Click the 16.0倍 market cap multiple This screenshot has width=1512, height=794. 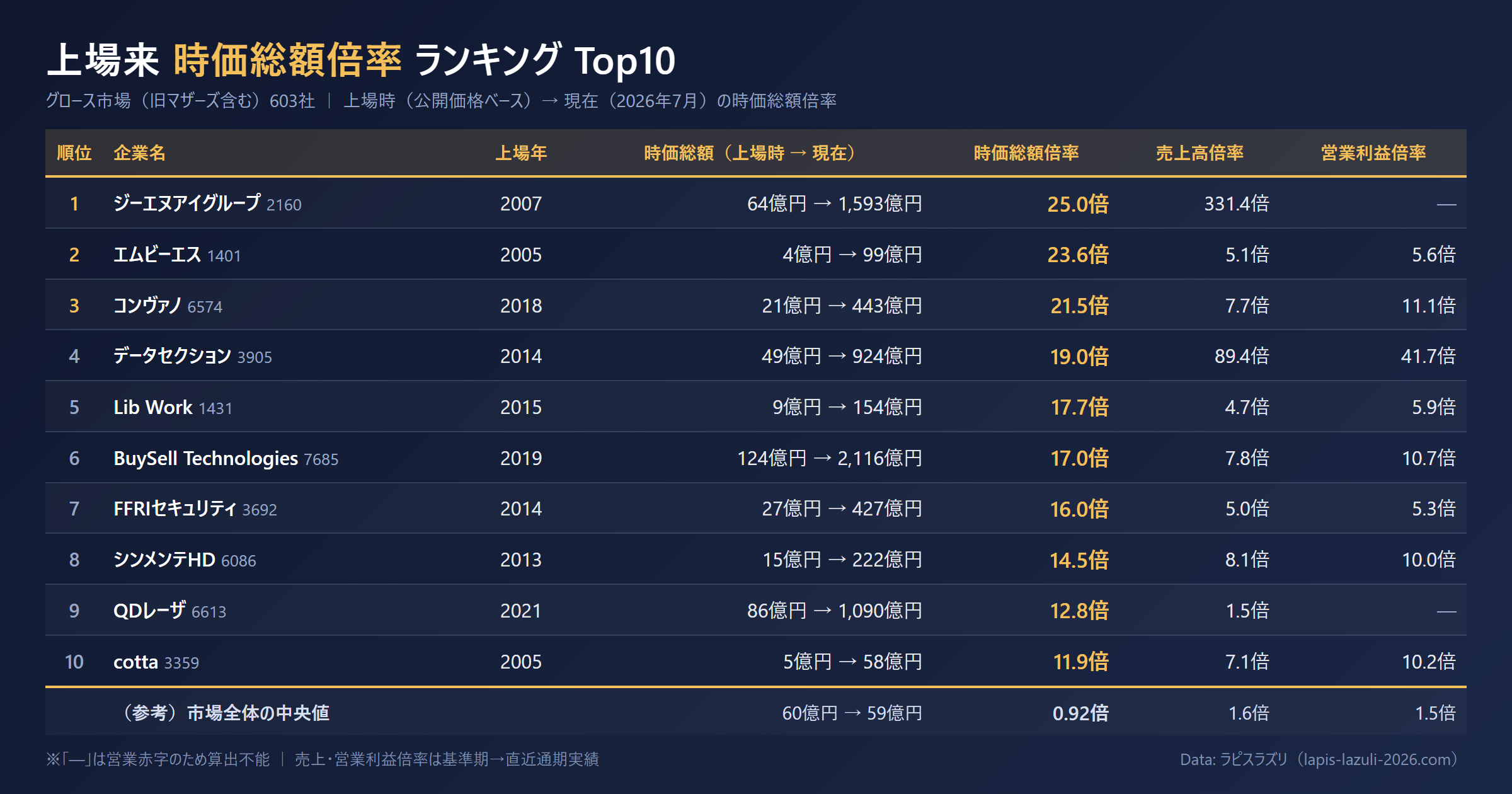point(1079,509)
